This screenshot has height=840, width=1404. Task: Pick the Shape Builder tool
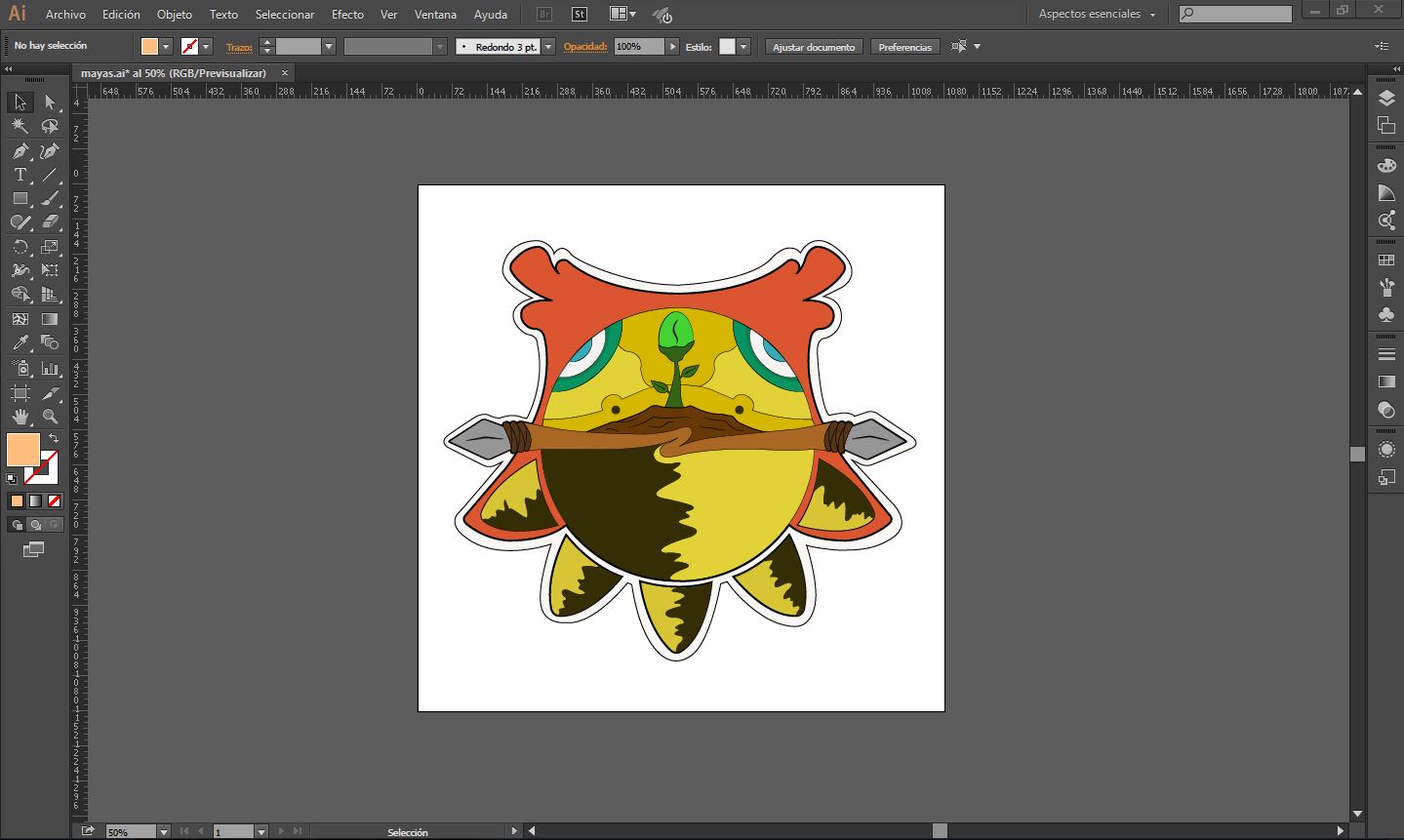[x=20, y=294]
